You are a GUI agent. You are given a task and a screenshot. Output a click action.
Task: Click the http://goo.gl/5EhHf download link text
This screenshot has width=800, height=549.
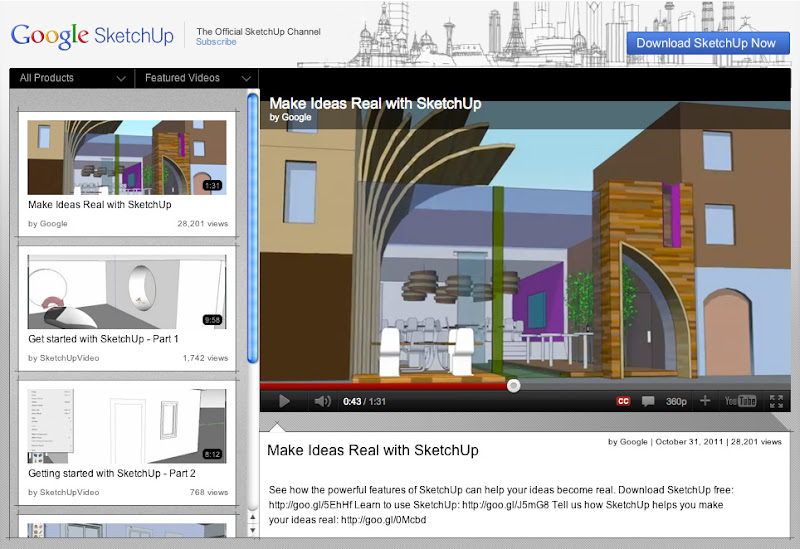click(x=310, y=505)
